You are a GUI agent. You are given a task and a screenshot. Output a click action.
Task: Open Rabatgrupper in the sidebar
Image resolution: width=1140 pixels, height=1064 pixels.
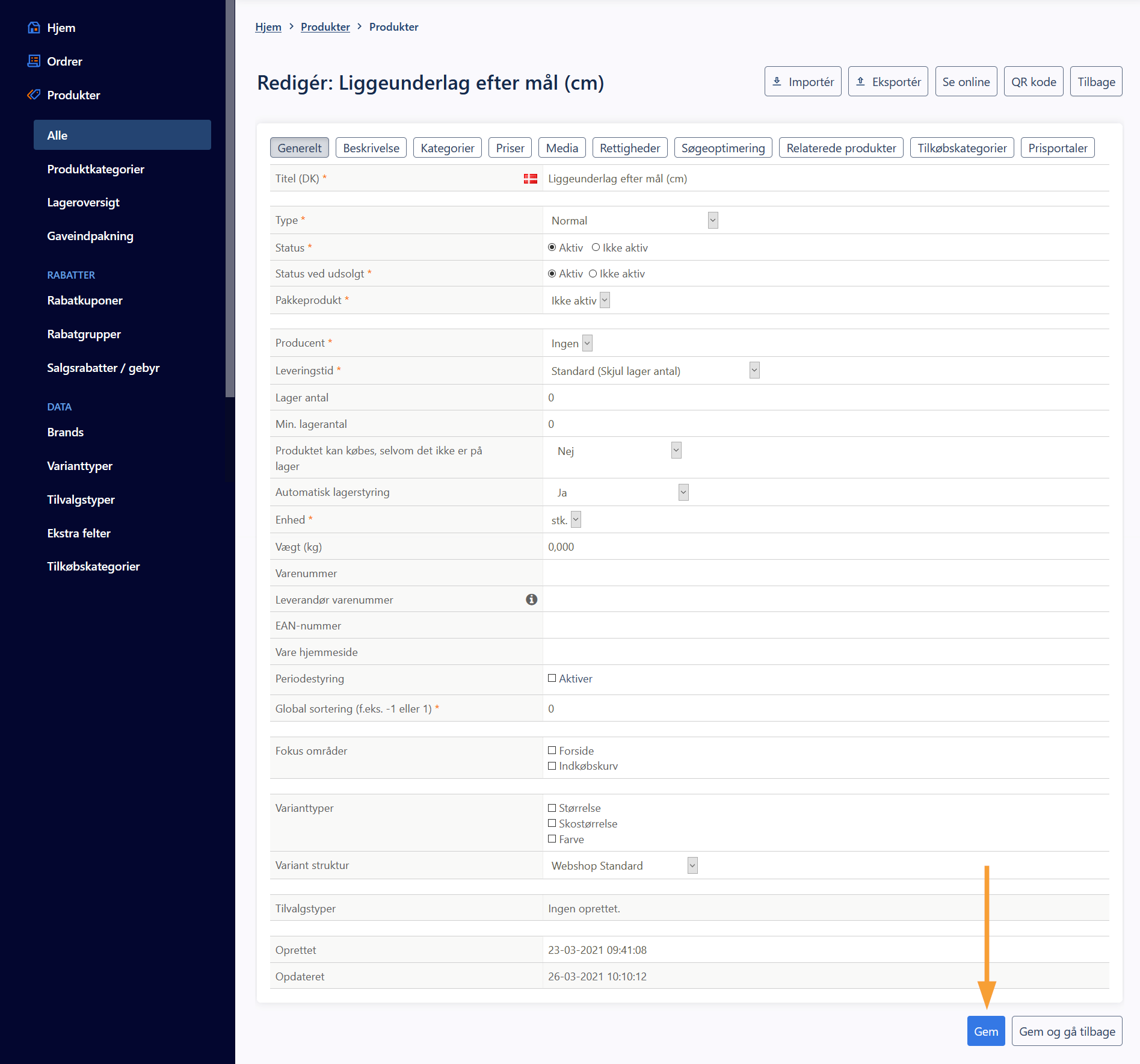(x=84, y=334)
